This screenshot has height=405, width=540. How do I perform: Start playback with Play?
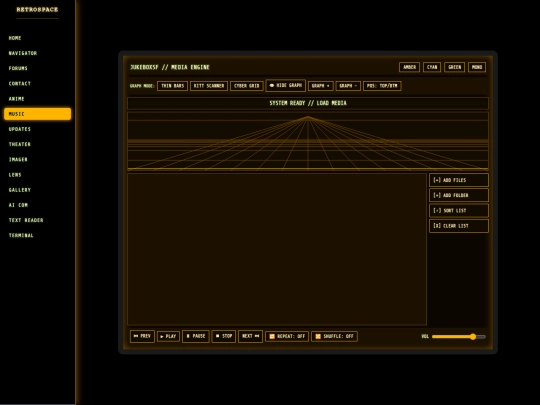(168, 336)
